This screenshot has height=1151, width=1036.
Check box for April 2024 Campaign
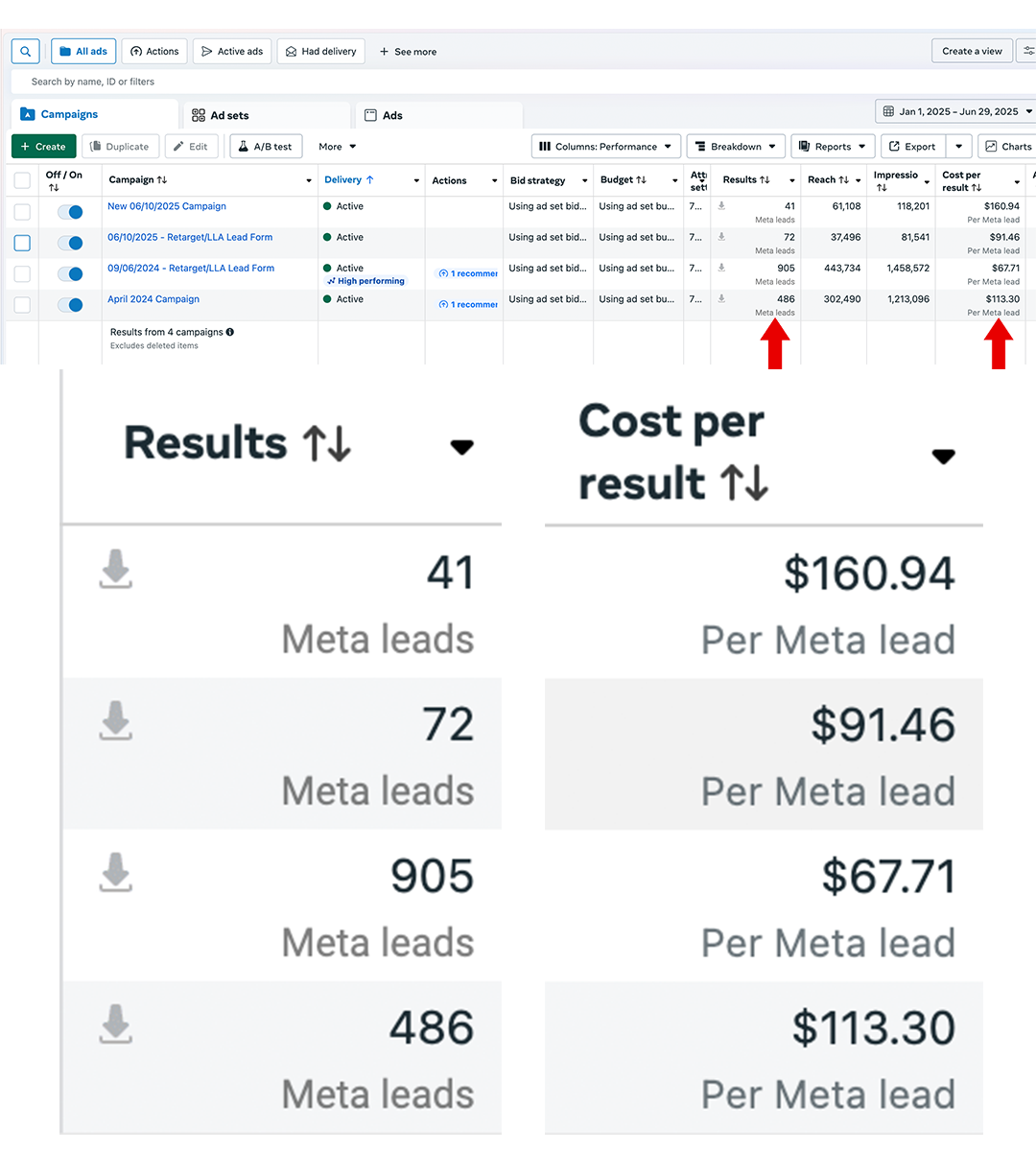pyautogui.click(x=22, y=305)
